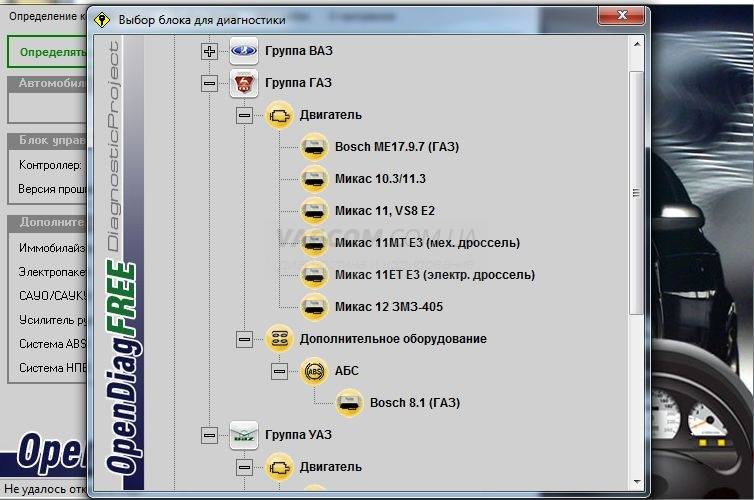Screen dimensions: 754x500
Task: Click the GAZ group logo icon
Action: (x=244, y=83)
